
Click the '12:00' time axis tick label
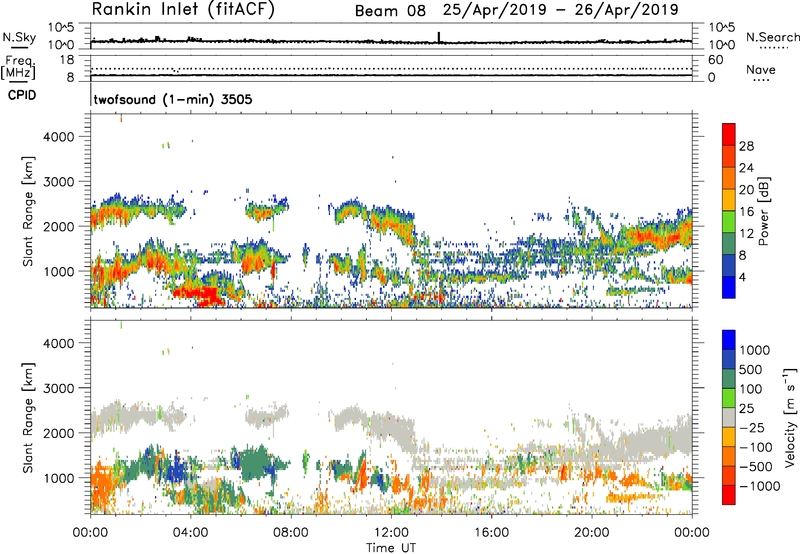pyautogui.click(x=391, y=533)
